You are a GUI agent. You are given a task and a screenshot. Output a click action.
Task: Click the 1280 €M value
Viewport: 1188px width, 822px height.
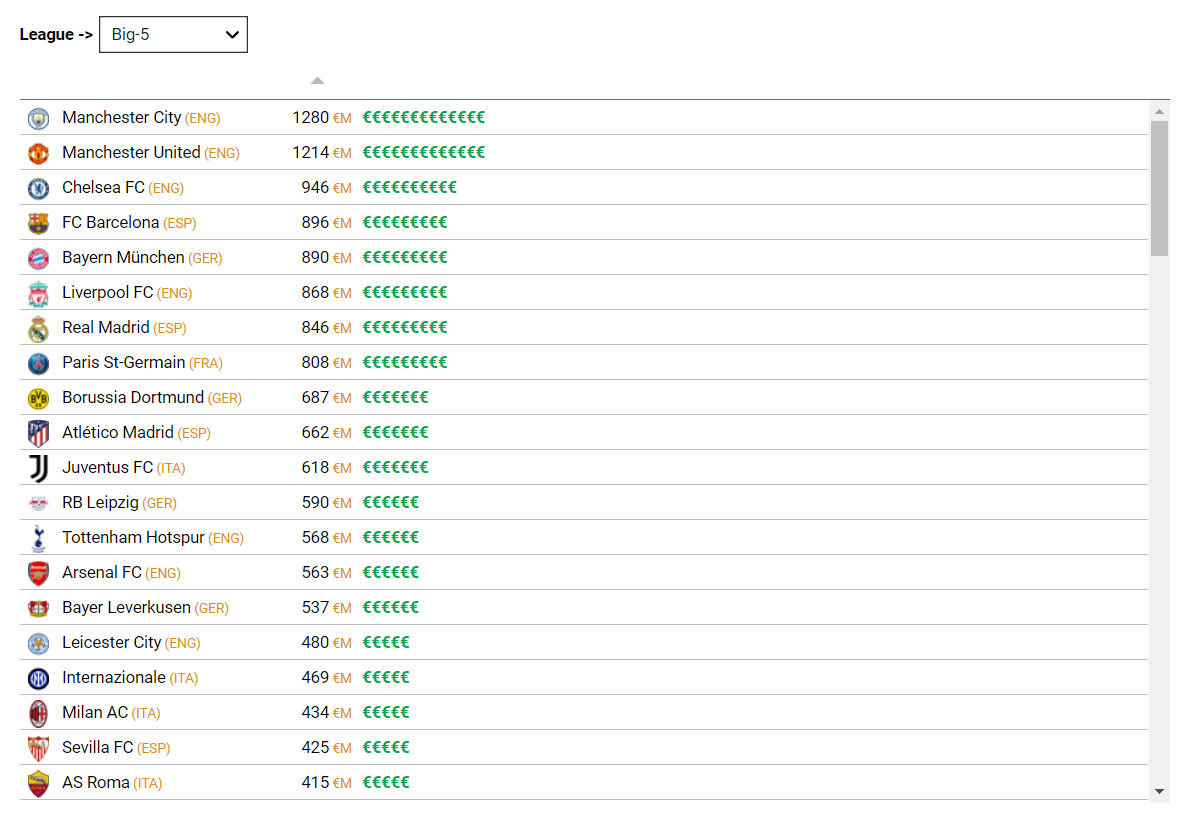click(x=322, y=117)
